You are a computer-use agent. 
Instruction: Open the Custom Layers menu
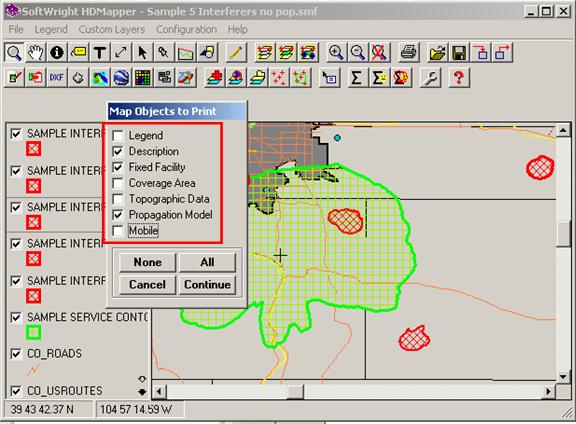coord(112,29)
